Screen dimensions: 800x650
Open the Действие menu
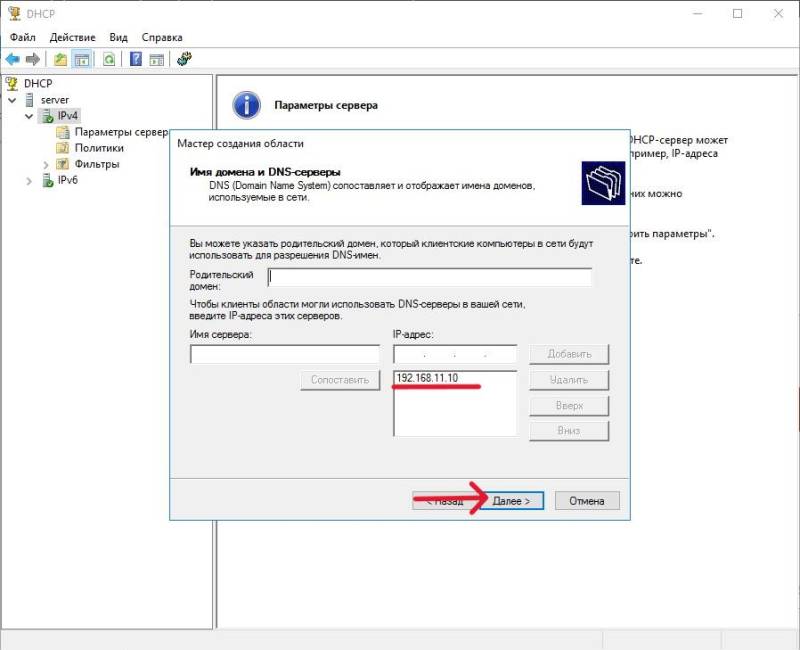pyautogui.click(x=72, y=37)
